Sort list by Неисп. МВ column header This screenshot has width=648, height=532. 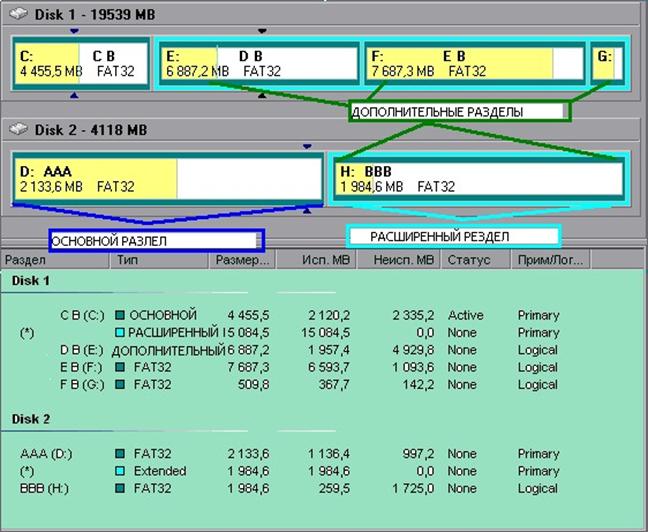click(x=398, y=260)
